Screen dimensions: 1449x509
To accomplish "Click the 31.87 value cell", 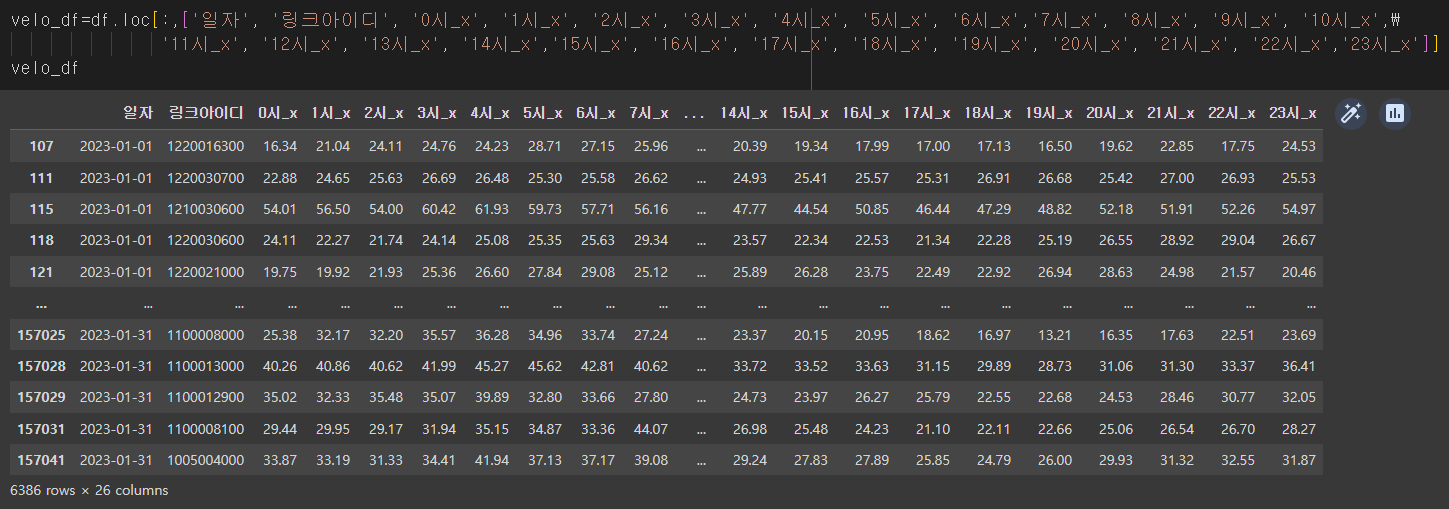I will 1298,460.
